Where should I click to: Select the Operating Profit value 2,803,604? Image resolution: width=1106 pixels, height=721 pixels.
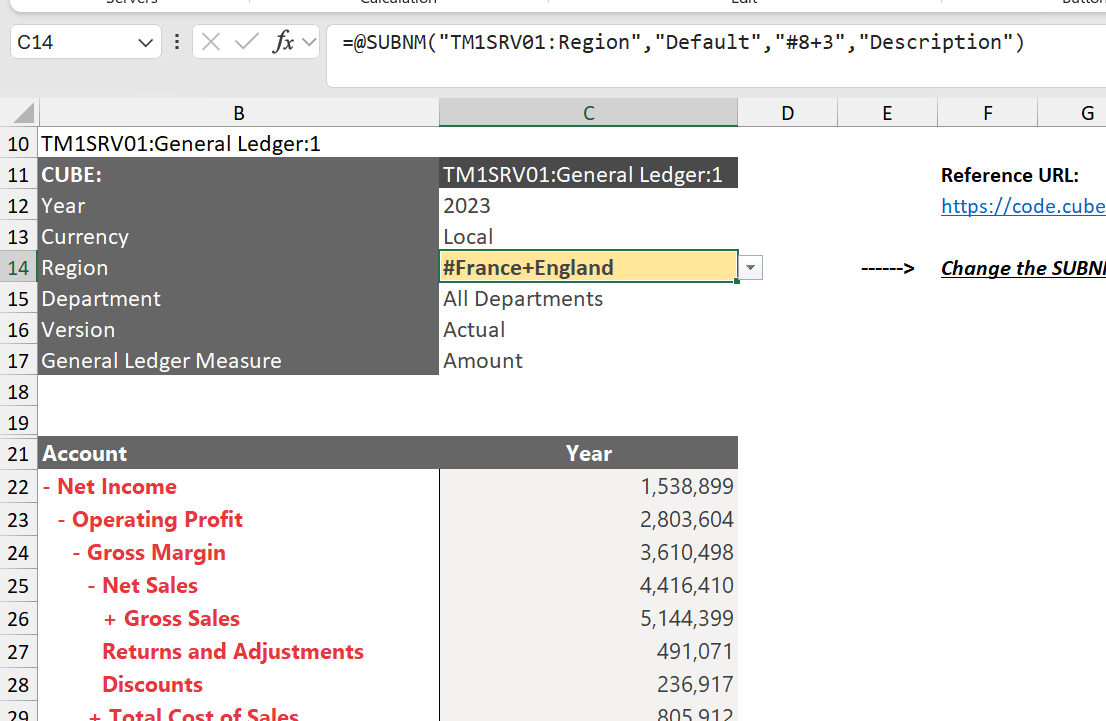point(588,520)
